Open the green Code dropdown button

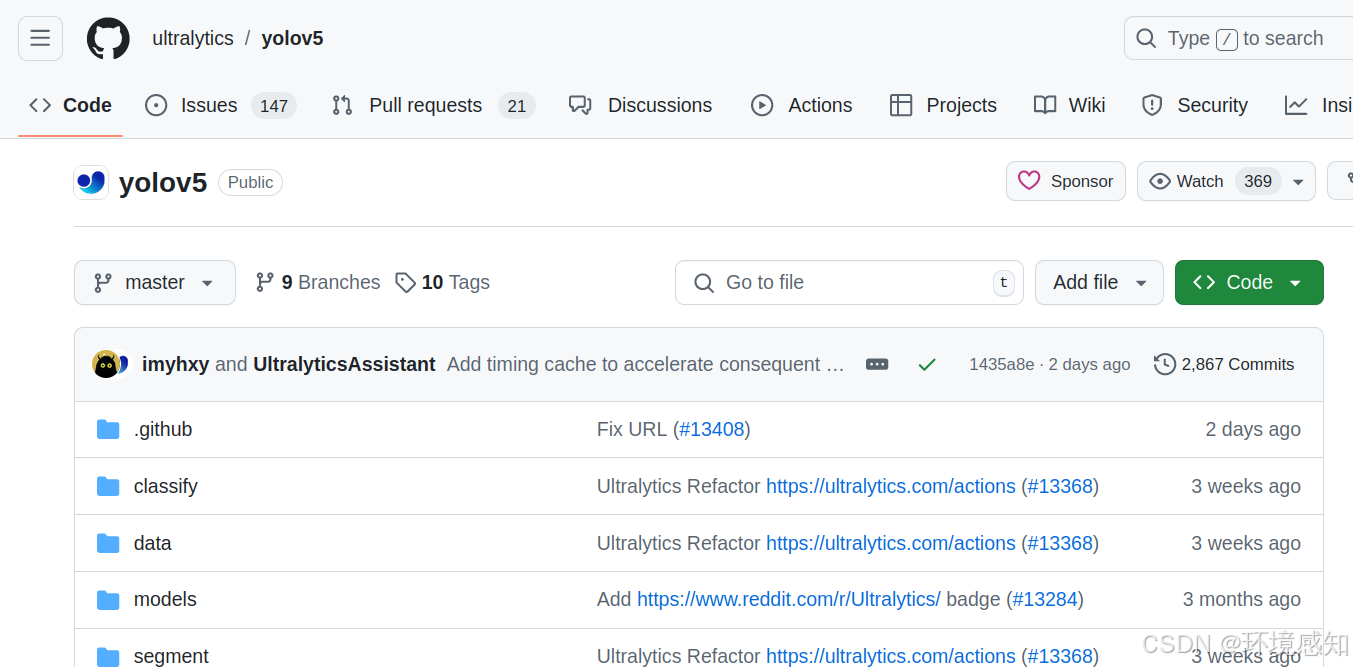point(1249,282)
